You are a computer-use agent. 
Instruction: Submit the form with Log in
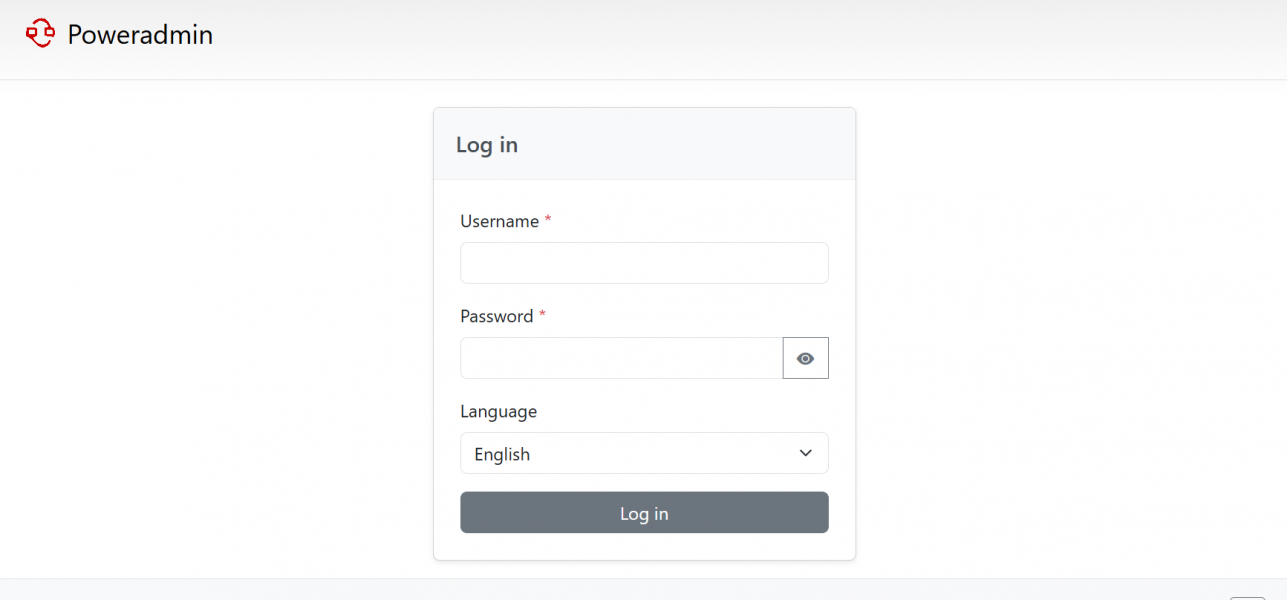pyautogui.click(x=644, y=513)
